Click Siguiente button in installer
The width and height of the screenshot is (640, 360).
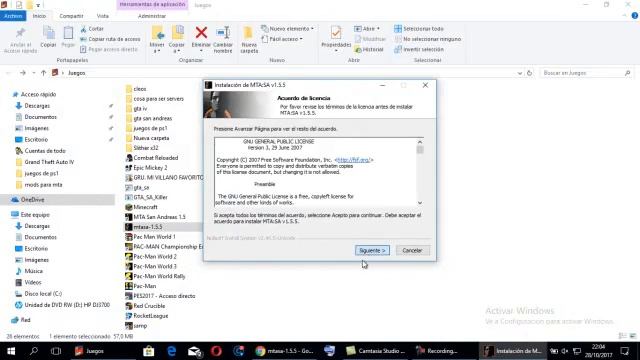tap(372, 250)
